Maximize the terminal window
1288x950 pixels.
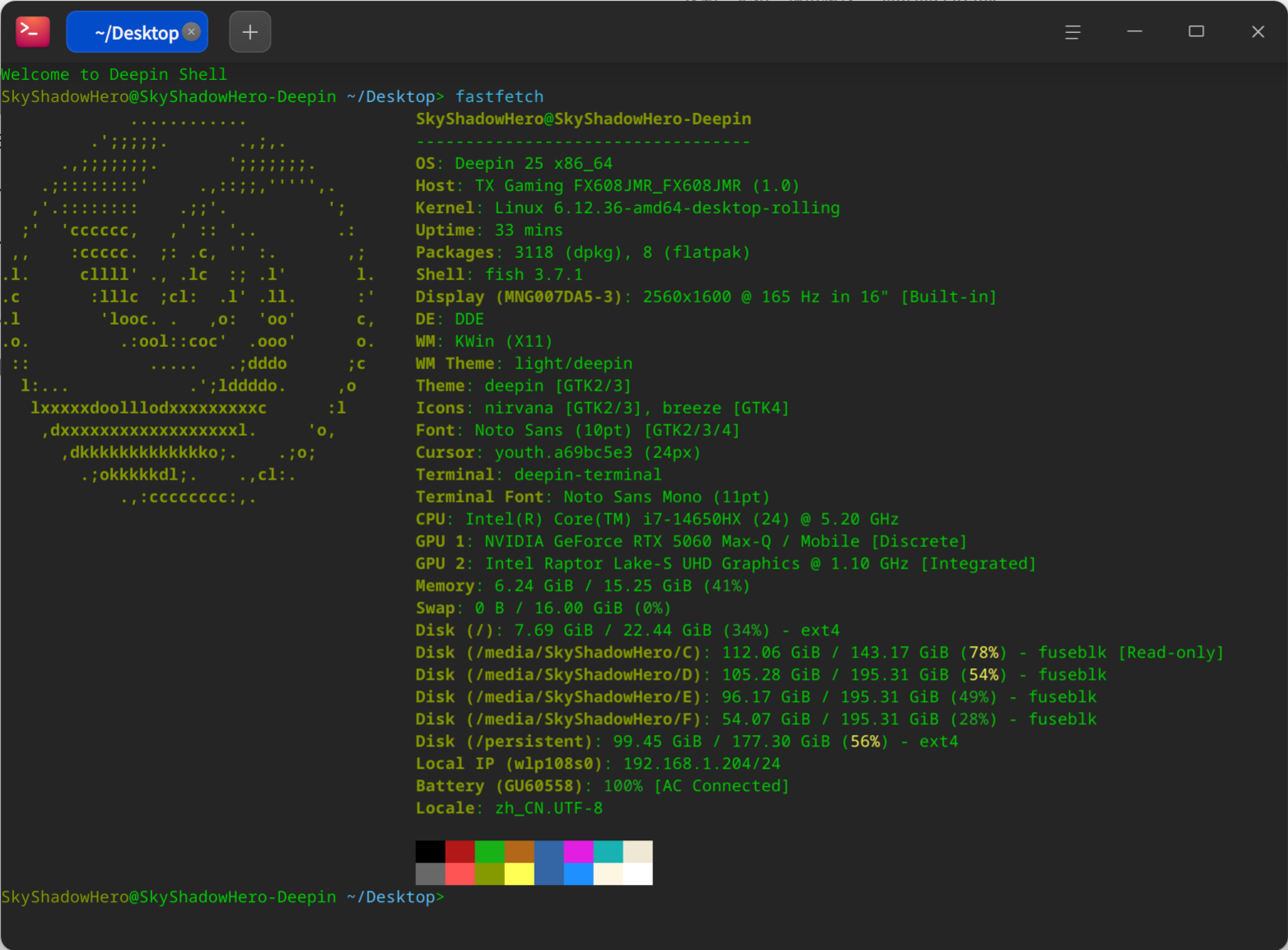tap(1197, 31)
